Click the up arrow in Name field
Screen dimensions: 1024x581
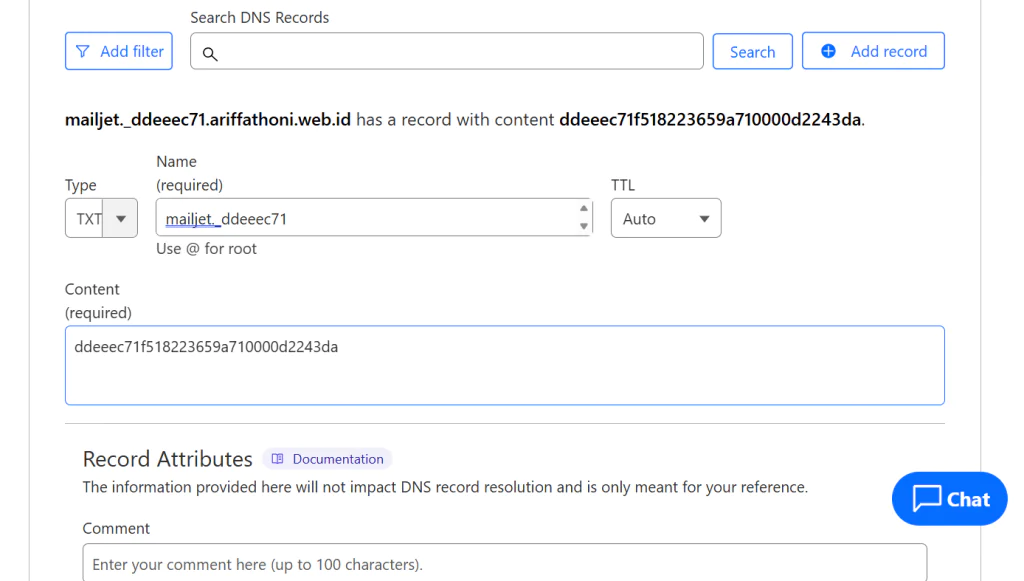pyautogui.click(x=584, y=208)
